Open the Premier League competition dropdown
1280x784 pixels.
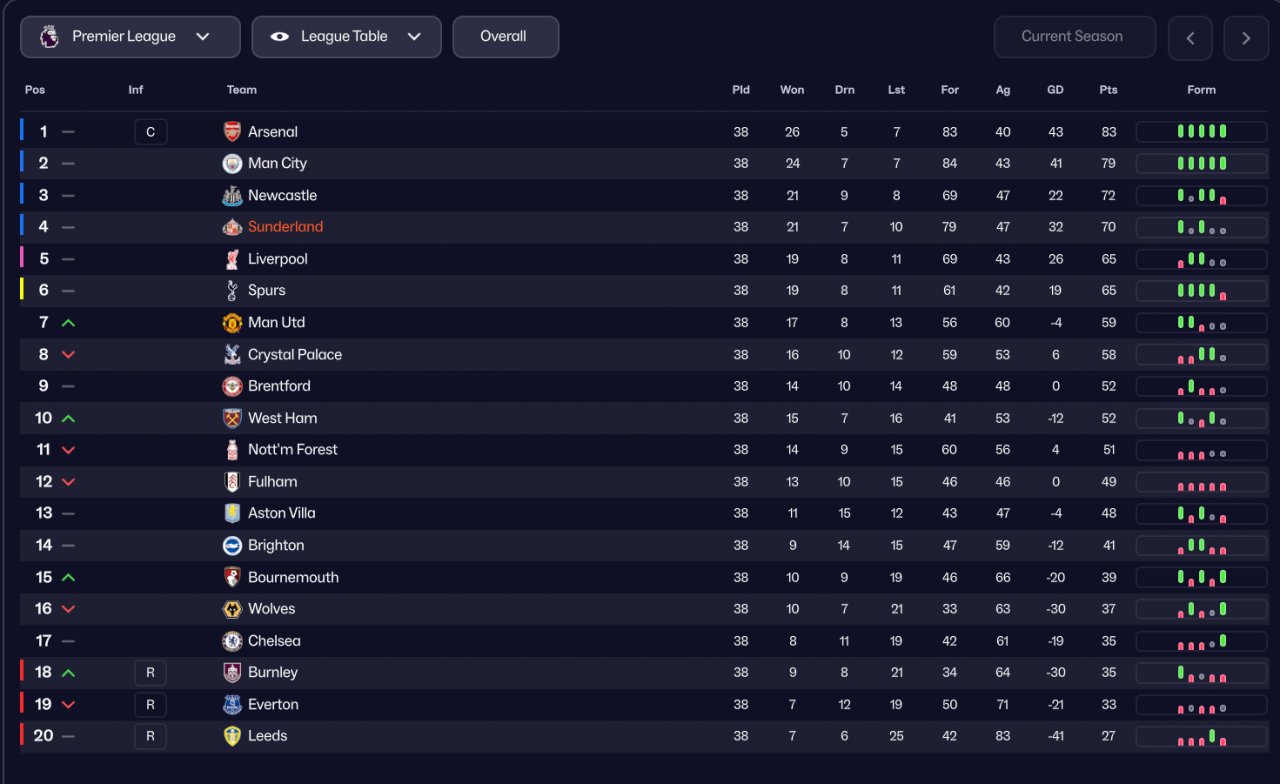130,37
